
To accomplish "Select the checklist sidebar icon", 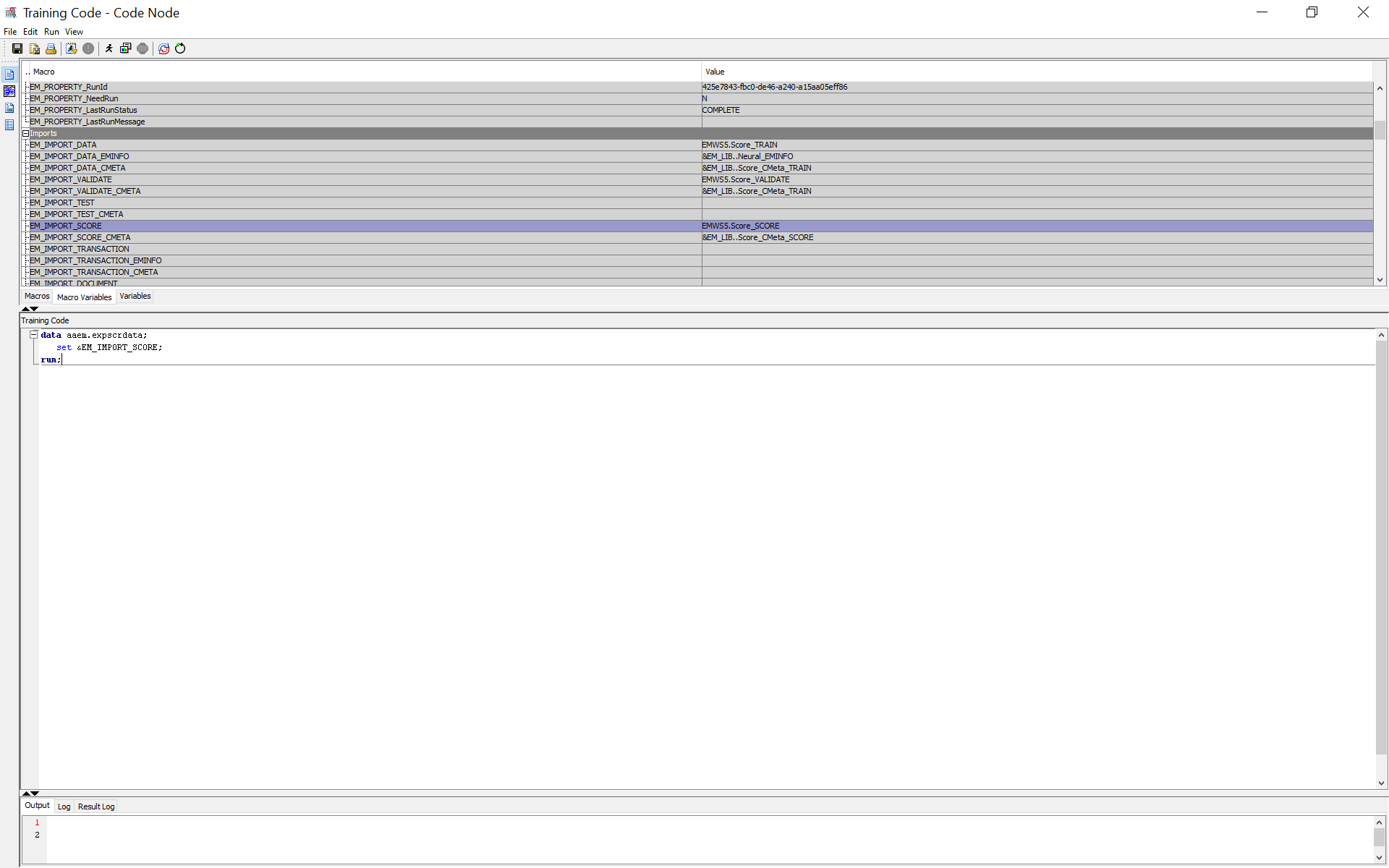I will coord(9,125).
